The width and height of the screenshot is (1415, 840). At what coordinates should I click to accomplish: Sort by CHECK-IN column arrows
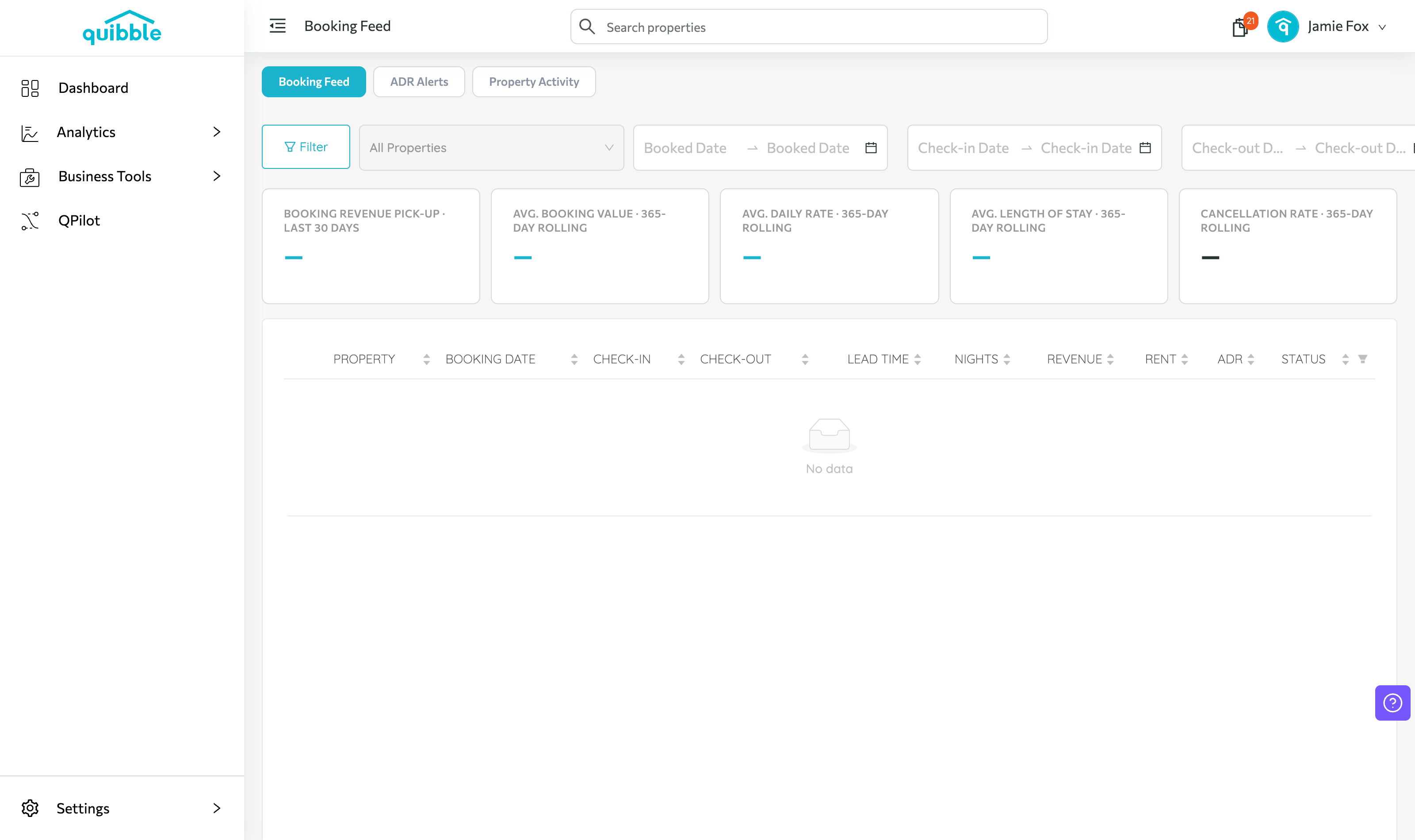click(x=681, y=359)
